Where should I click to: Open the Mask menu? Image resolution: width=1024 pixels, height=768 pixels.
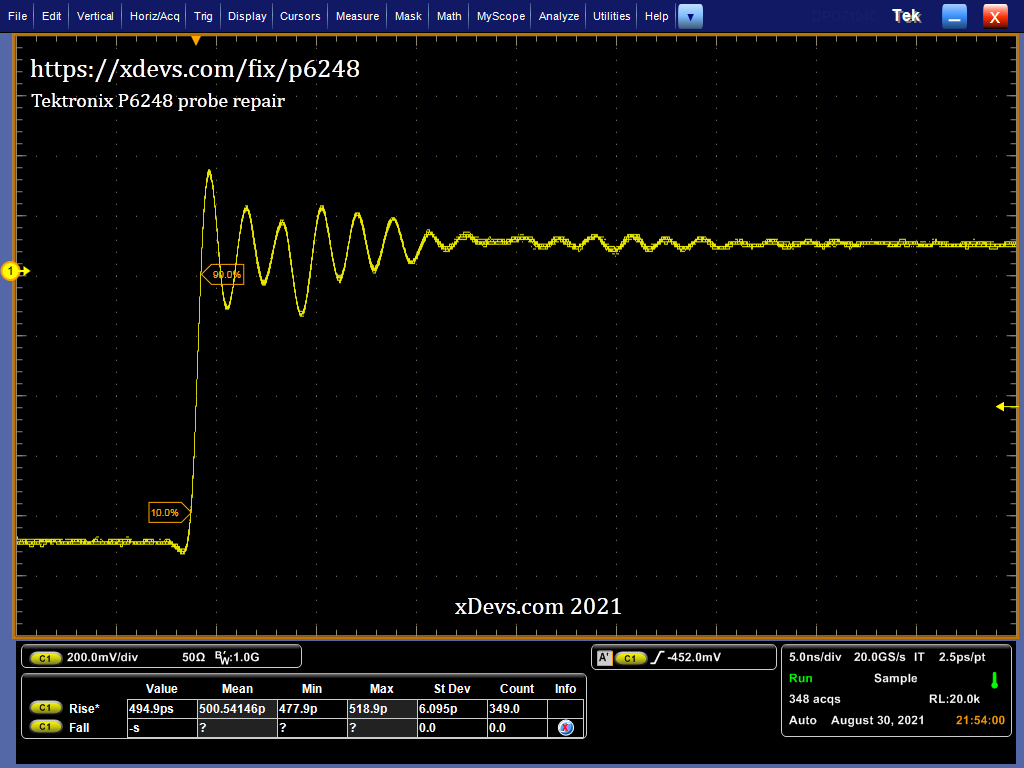pos(408,16)
